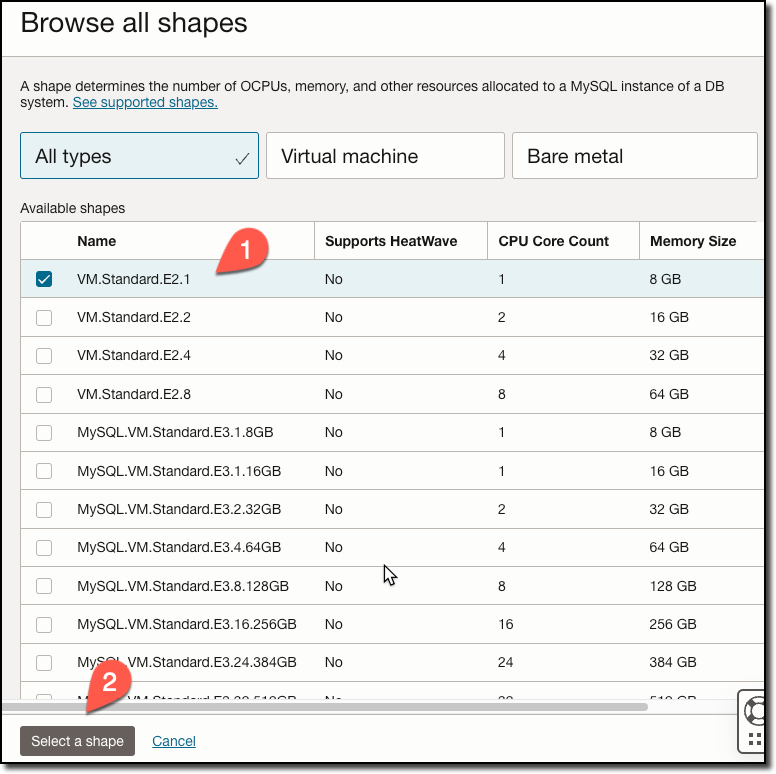Click the CPU core count 16 cell
Viewport: 776px width, 774px height.
pyautogui.click(x=505, y=625)
